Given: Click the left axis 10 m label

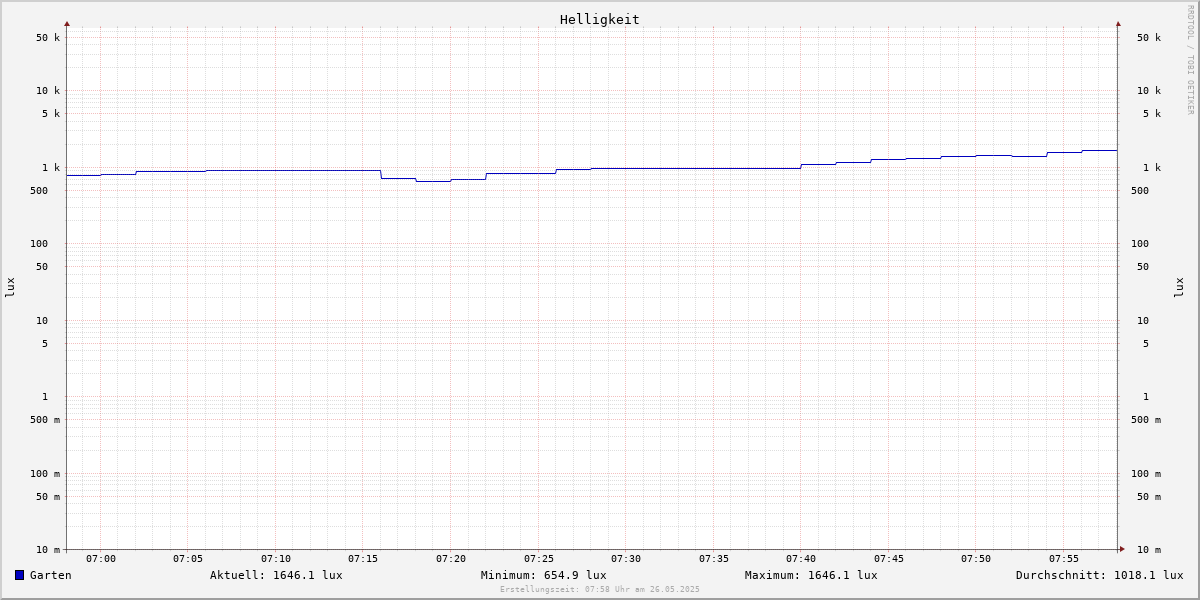Looking at the screenshot, I should coord(48,550).
